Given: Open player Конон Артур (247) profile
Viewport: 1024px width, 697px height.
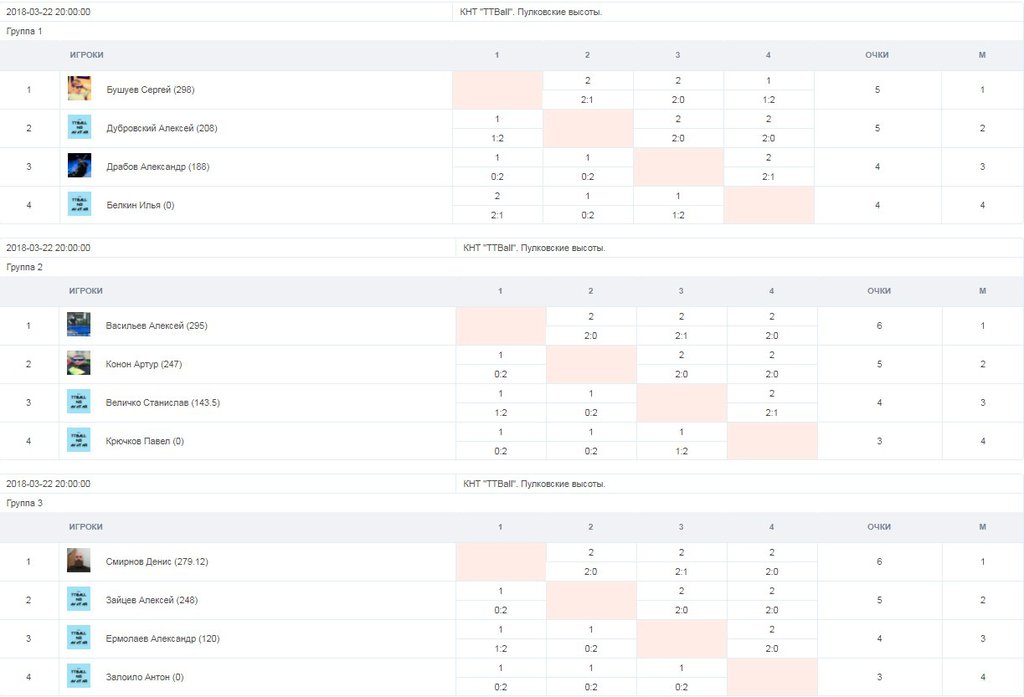Looking at the screenshot, I should point(143,364).
